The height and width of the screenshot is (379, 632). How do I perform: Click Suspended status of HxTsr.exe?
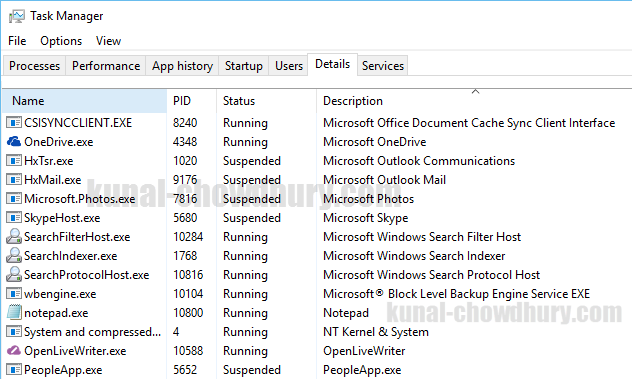(252, 161)
